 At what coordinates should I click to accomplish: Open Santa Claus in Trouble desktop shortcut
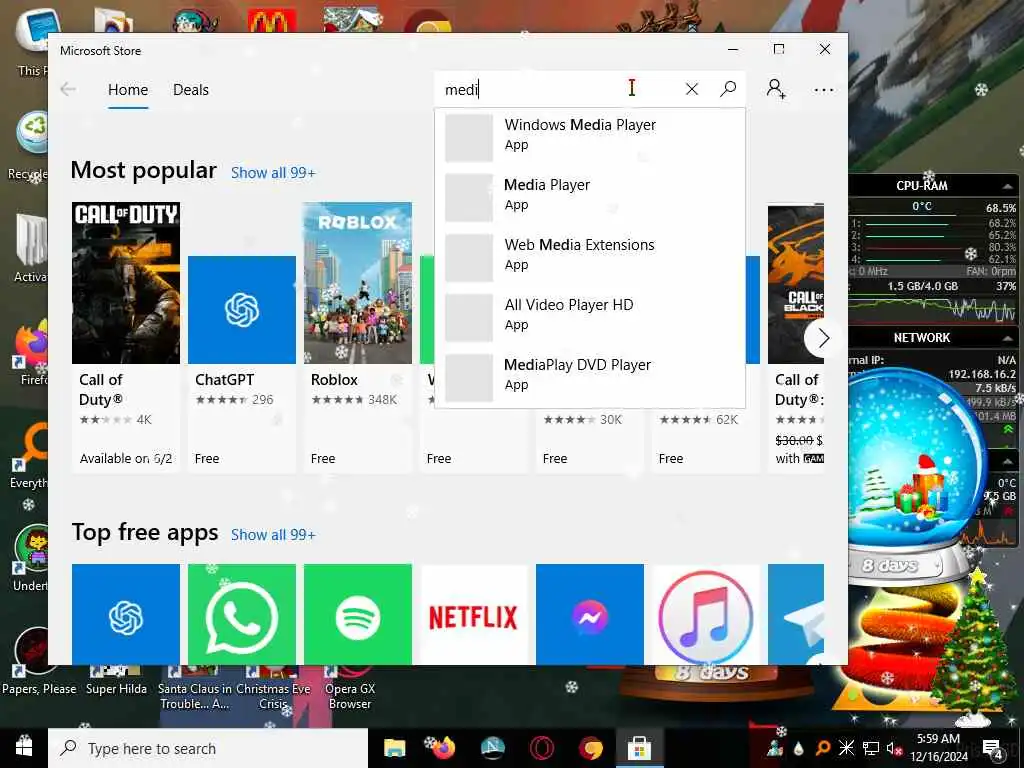tap(194, 688)
